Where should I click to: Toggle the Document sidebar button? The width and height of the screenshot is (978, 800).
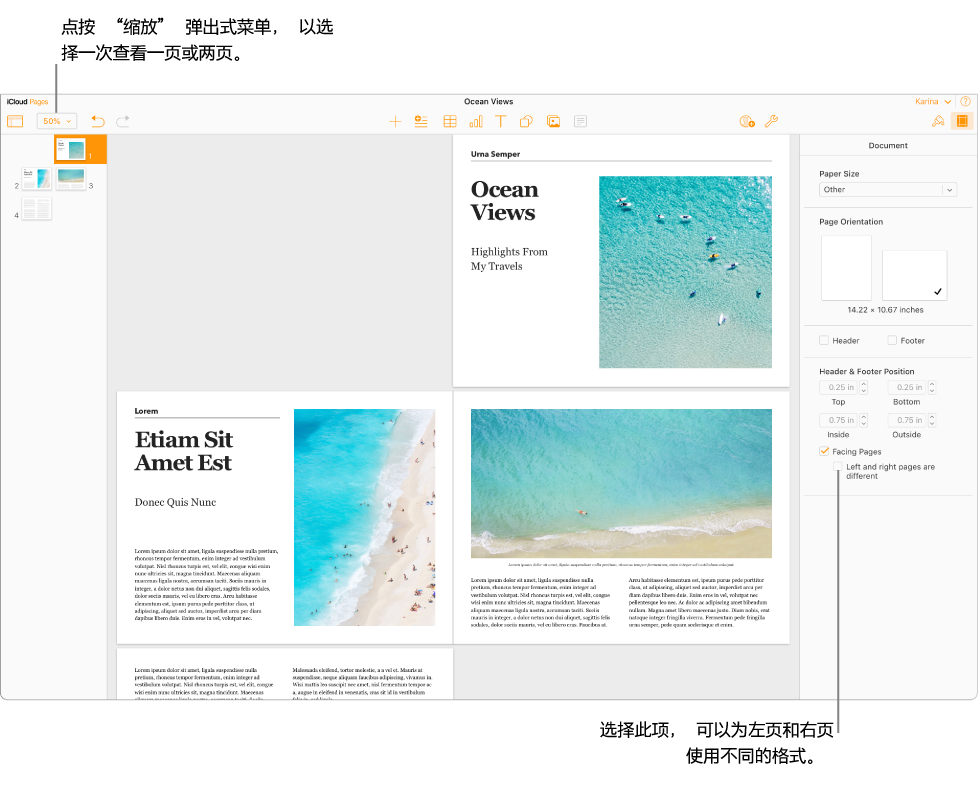point(962,121)
